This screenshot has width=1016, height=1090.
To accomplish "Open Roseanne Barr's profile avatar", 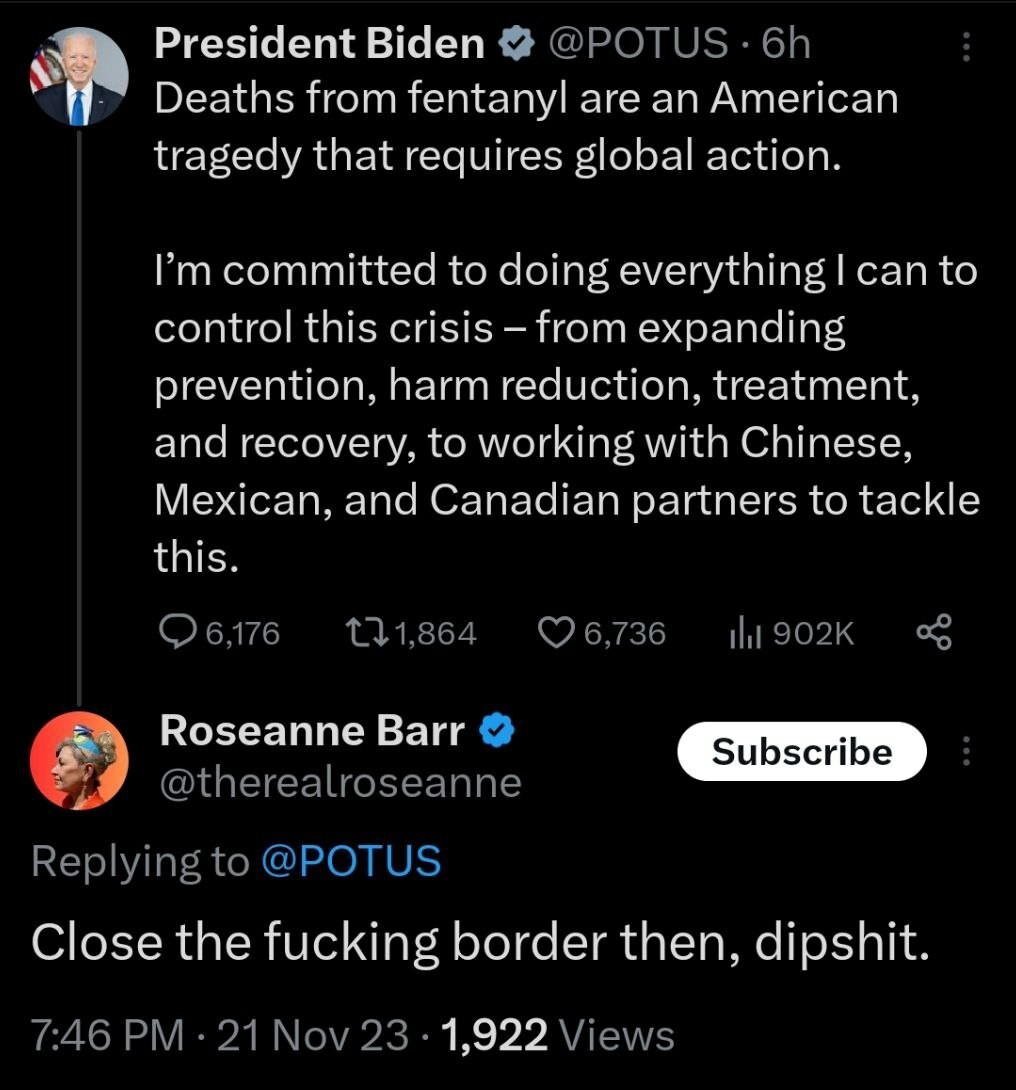I will click(79, 760).
